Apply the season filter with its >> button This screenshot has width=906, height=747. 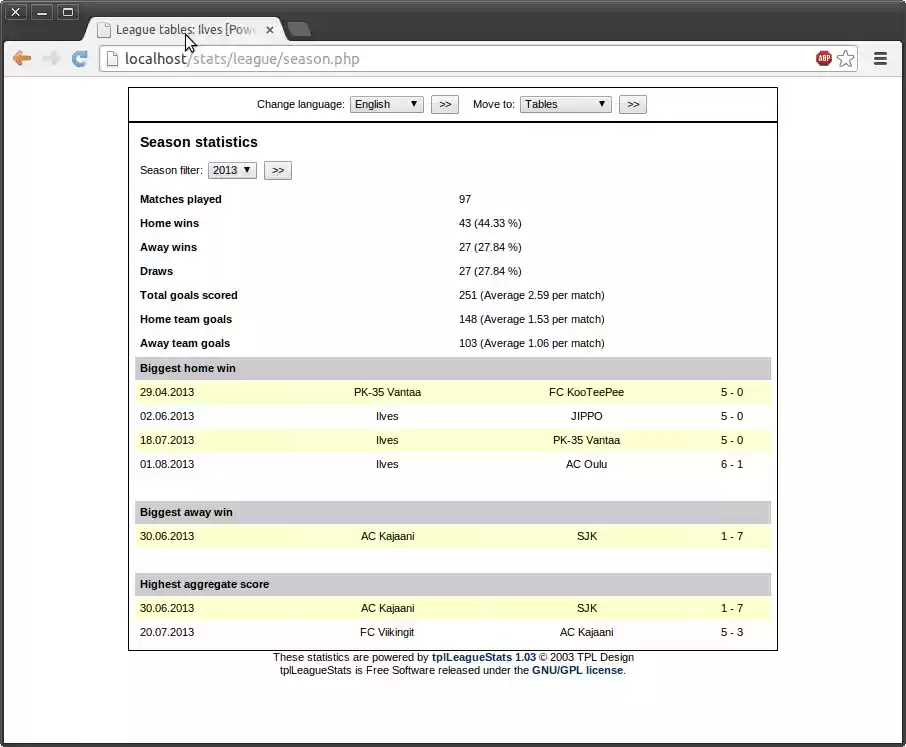[x=277, y=170]
